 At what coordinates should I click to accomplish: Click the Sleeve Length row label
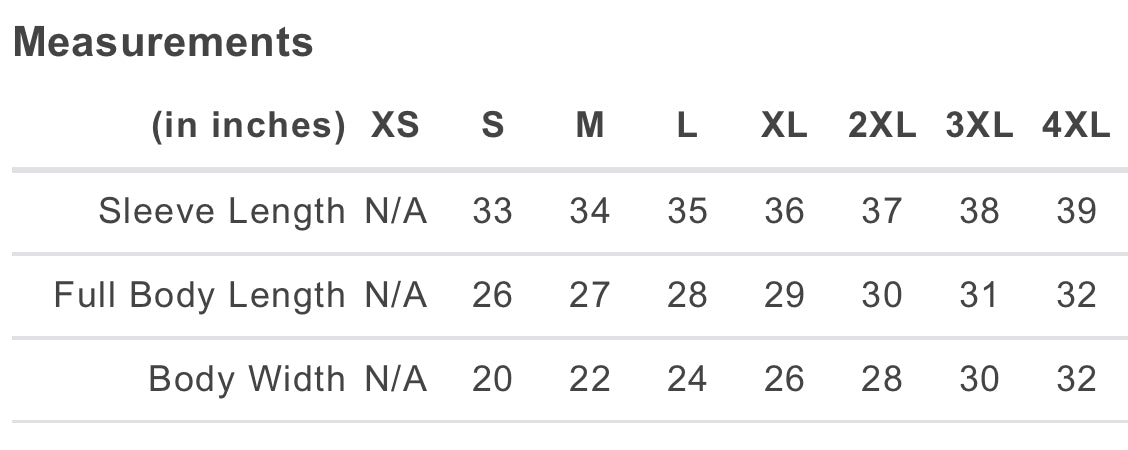tap(221, 211)
